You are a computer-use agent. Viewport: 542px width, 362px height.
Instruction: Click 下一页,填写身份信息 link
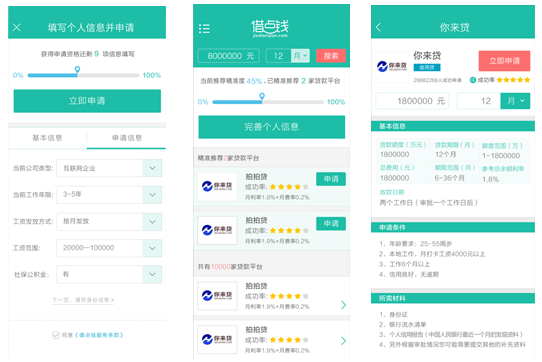point(83,300)
